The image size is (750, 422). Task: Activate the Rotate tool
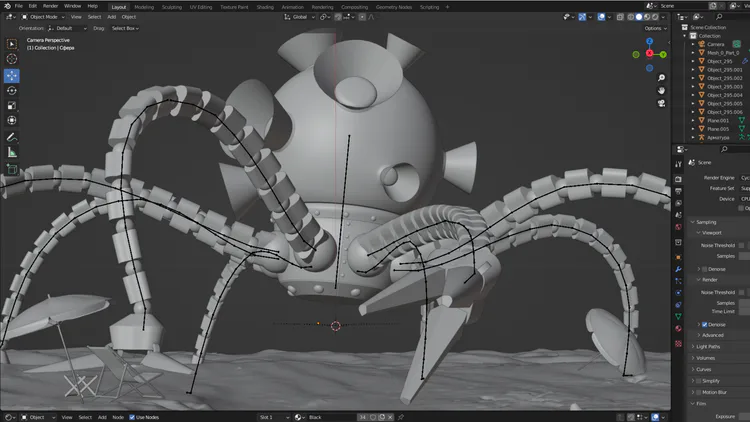(12, 90)
